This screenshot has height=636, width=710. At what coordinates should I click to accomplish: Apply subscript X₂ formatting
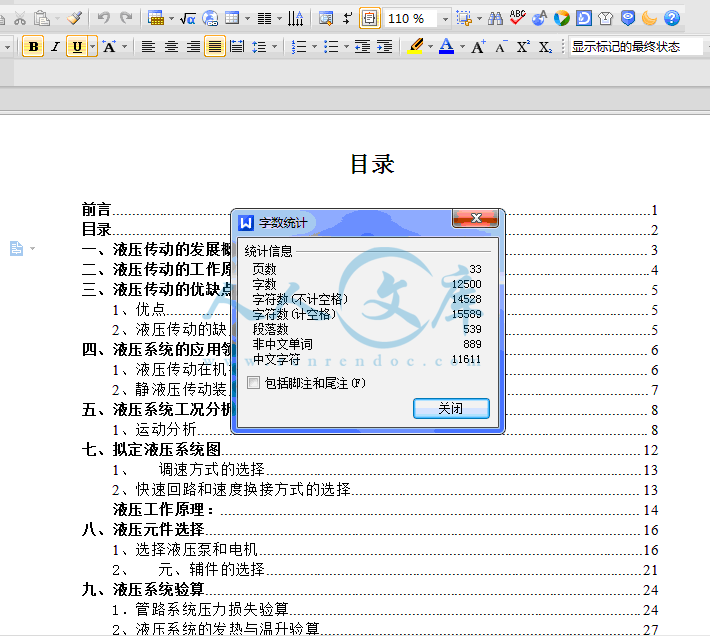[545, 47]
